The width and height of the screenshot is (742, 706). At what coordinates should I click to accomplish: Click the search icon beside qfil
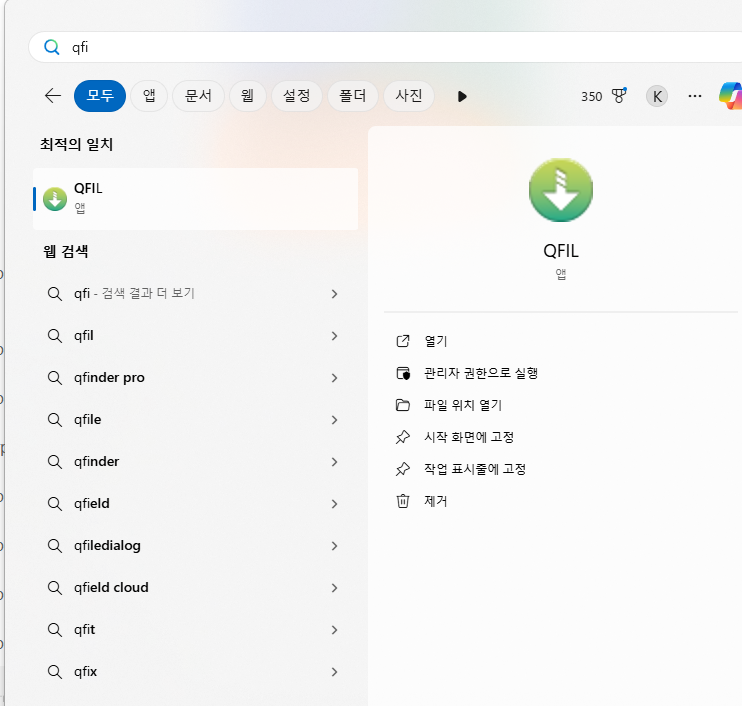pos(55,336)
